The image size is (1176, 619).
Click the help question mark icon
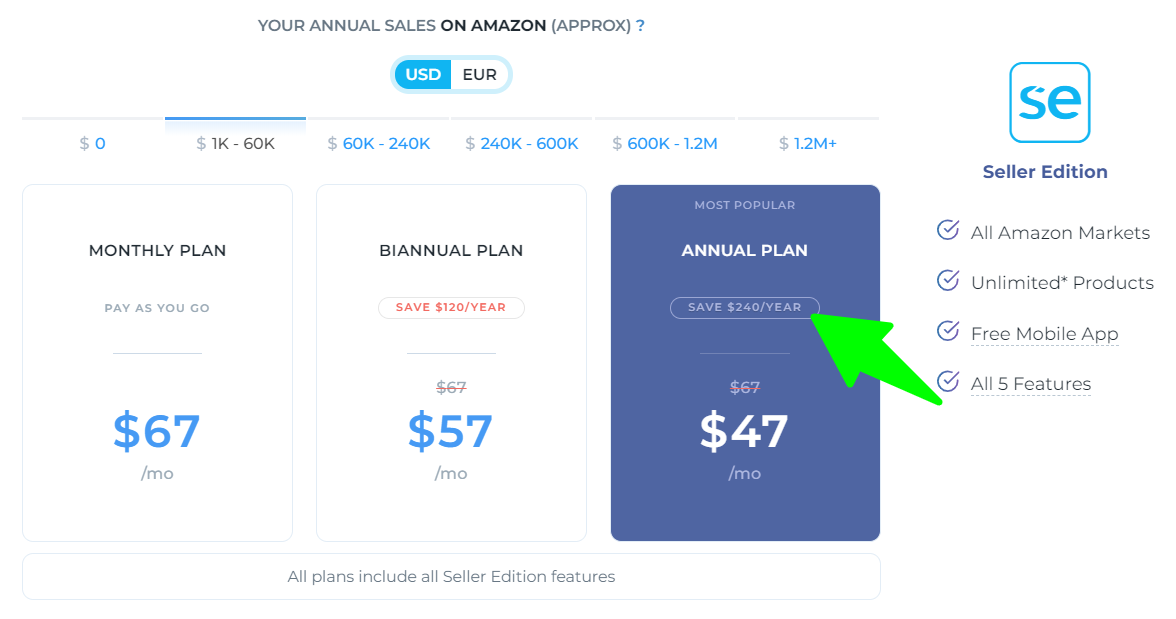[x=640, y=26]
